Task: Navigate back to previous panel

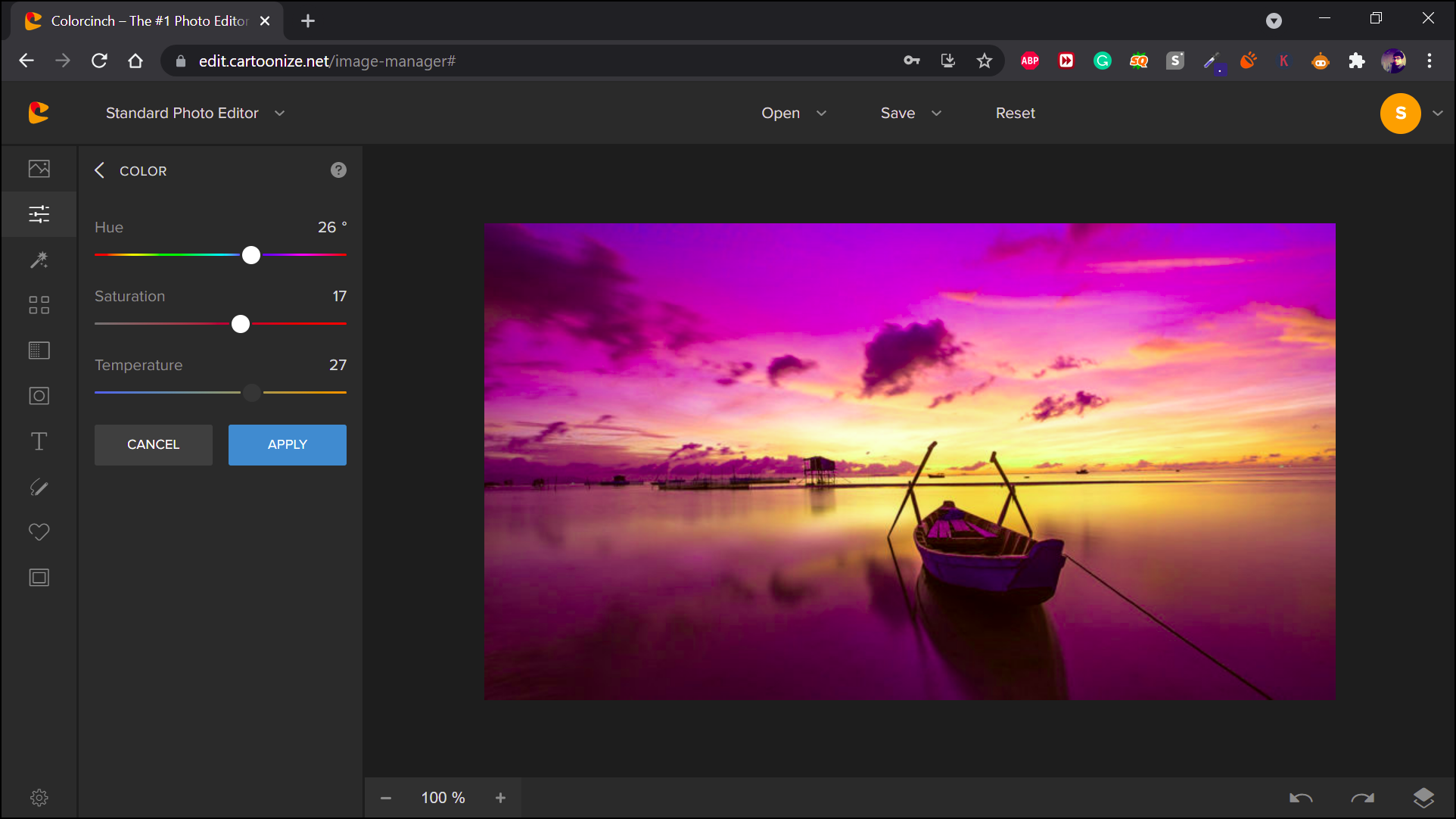Action: [x=99, y=170]
